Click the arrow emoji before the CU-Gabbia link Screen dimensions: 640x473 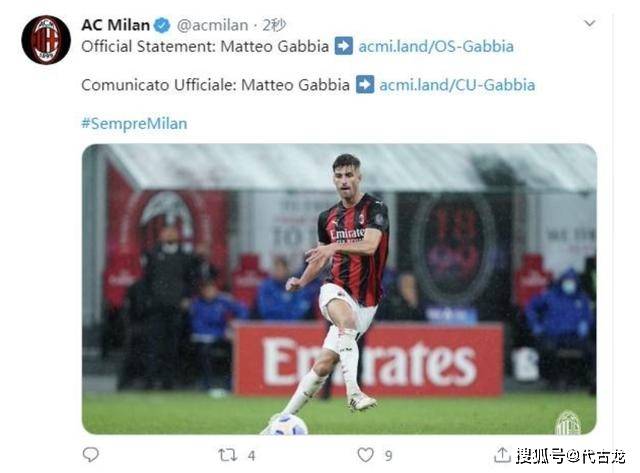[x=365, y=84]
